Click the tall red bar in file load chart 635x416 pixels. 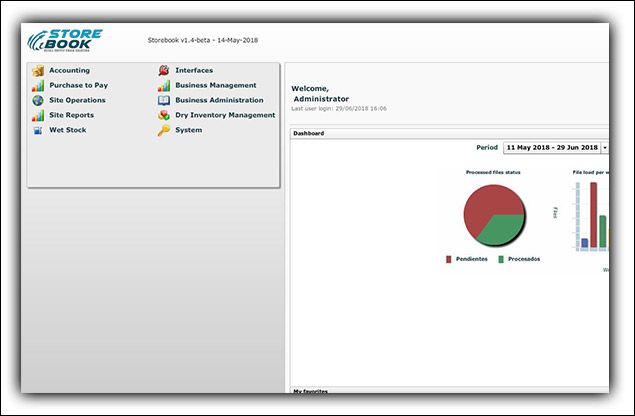pos(593,215)
